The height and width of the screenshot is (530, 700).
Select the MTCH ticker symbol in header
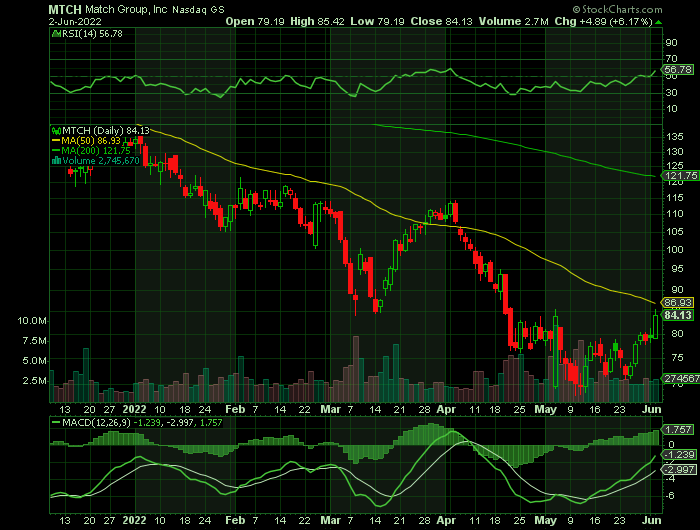(65, 9)
